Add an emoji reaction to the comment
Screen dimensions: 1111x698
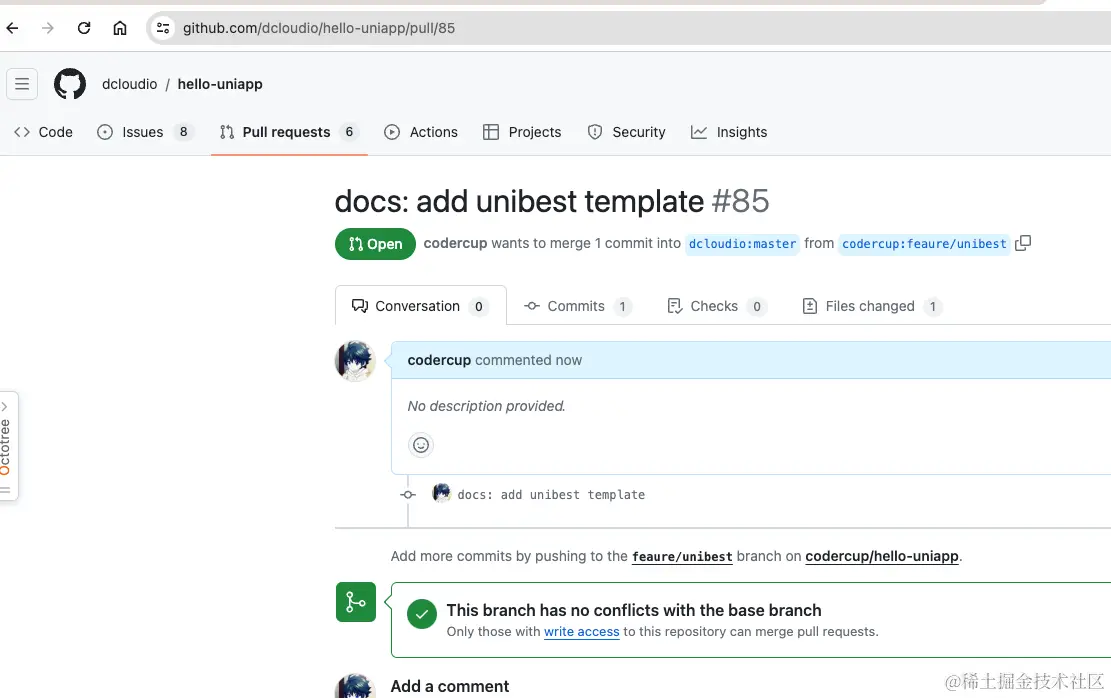pyautogui.click(x=421, y=445)
